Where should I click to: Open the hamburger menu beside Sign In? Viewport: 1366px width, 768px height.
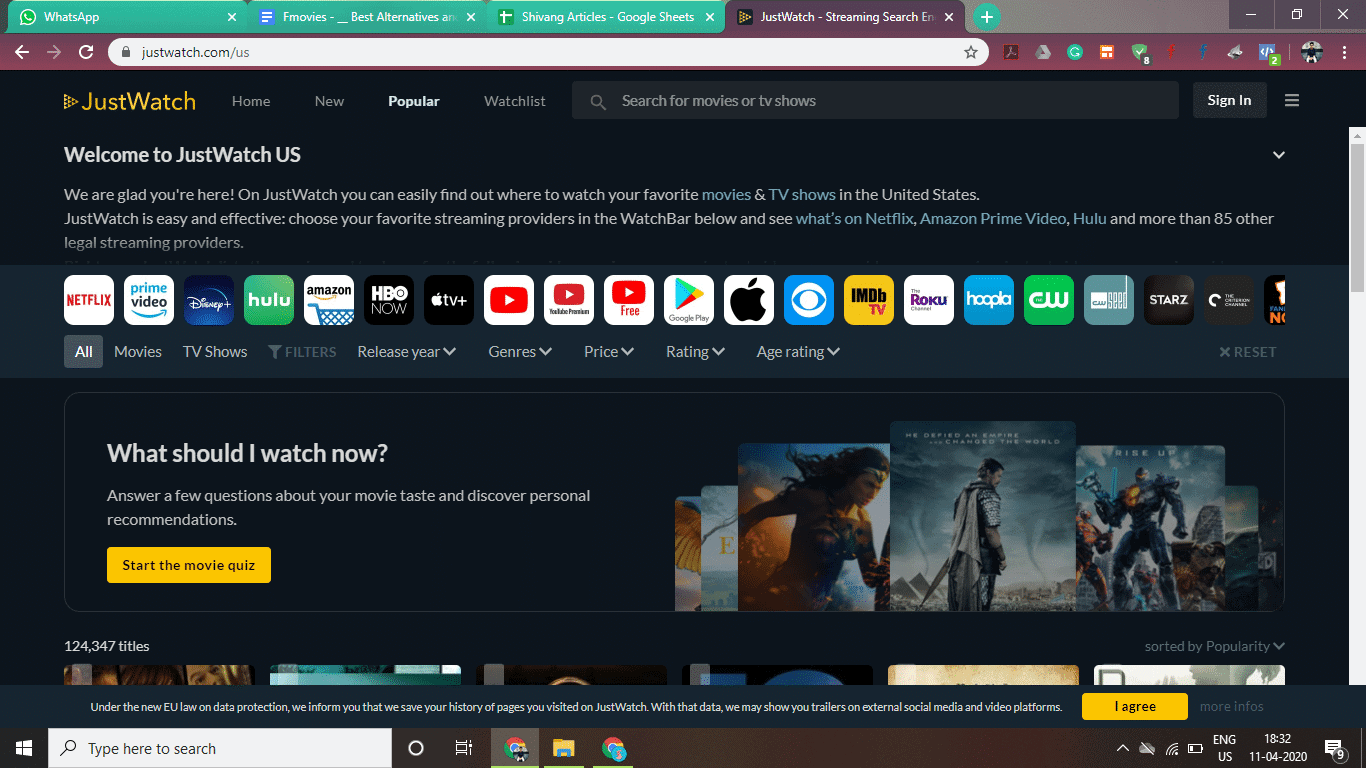tap(1292, 100)
